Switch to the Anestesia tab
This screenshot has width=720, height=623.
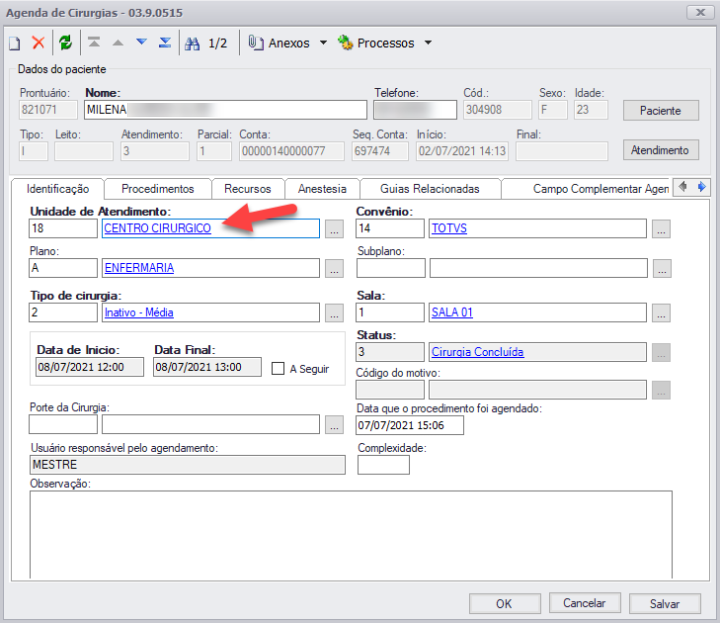pos(322,189)
